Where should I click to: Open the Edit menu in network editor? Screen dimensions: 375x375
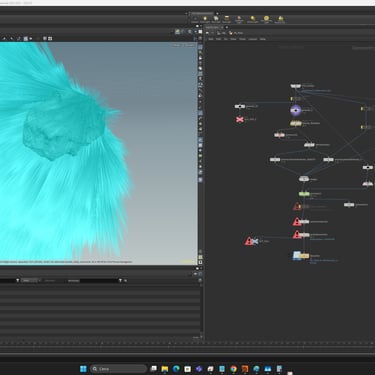click(218, 39)
